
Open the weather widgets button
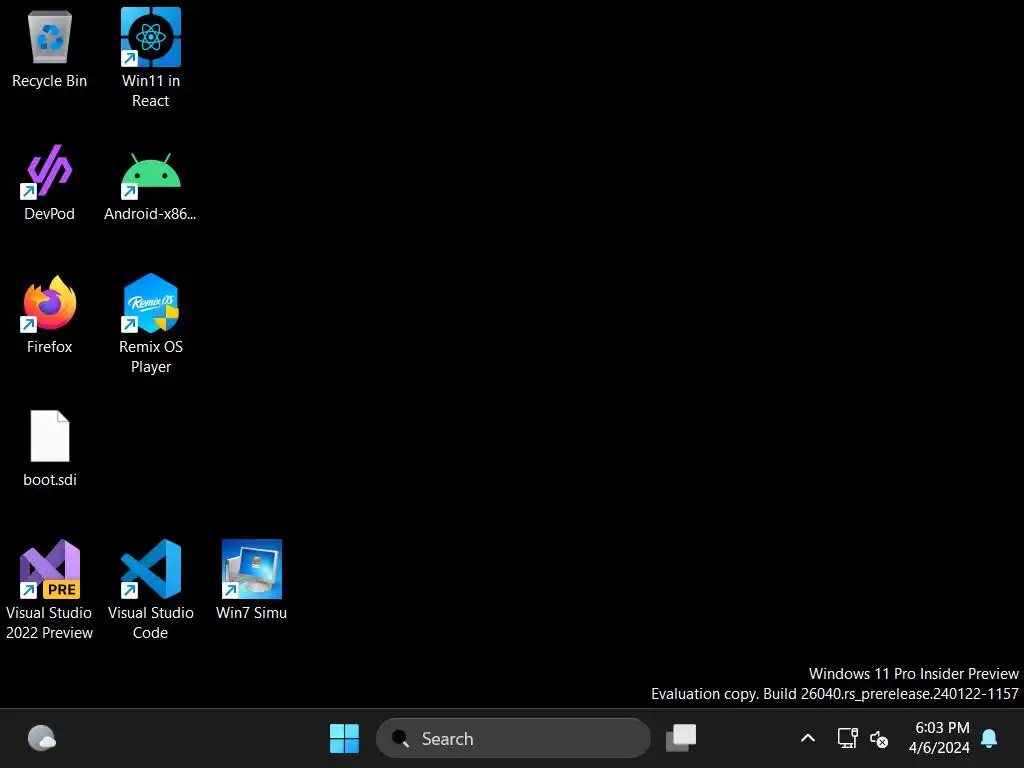42,739
